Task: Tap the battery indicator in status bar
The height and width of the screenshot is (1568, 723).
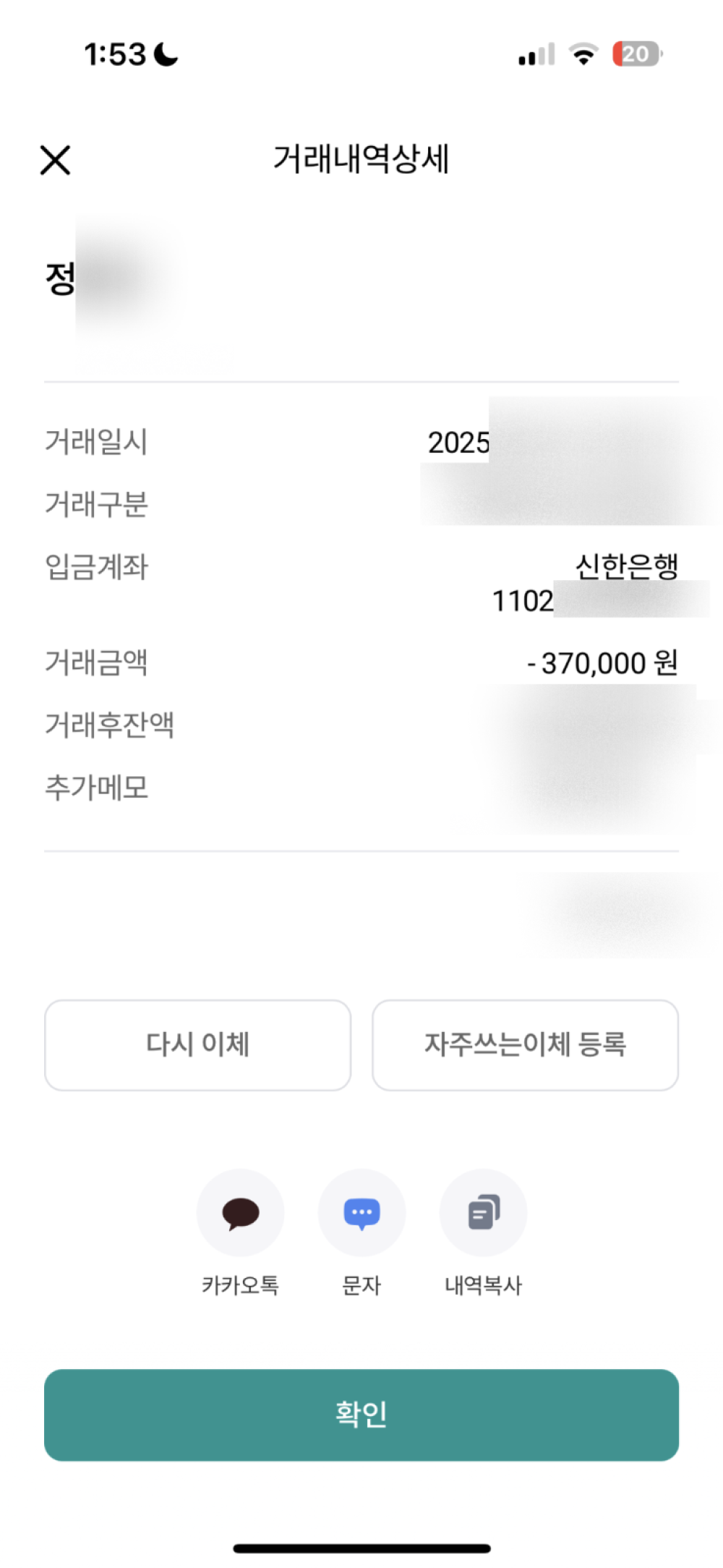Action: tap(636, 54)
